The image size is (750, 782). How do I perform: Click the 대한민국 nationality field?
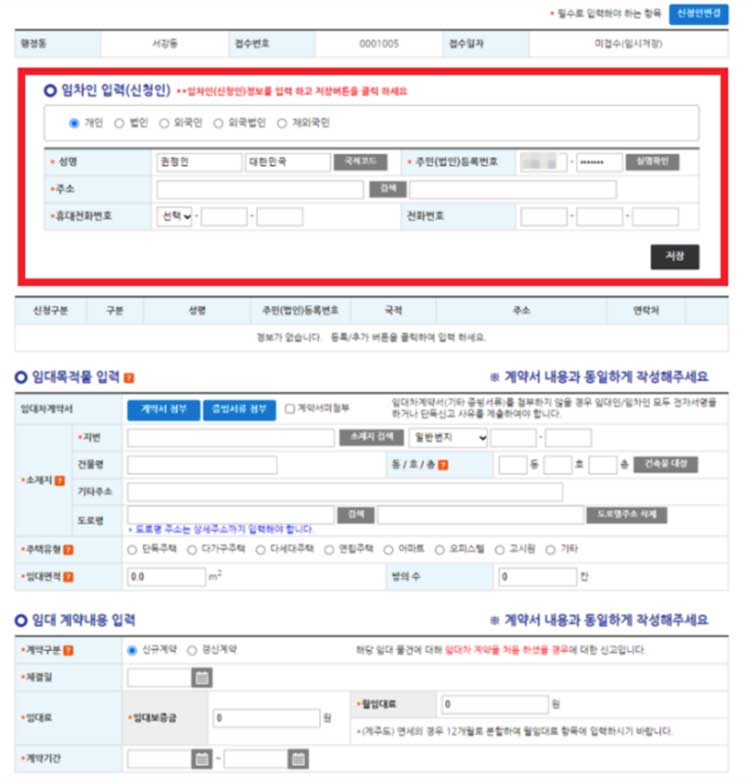(x=288, y=162)
